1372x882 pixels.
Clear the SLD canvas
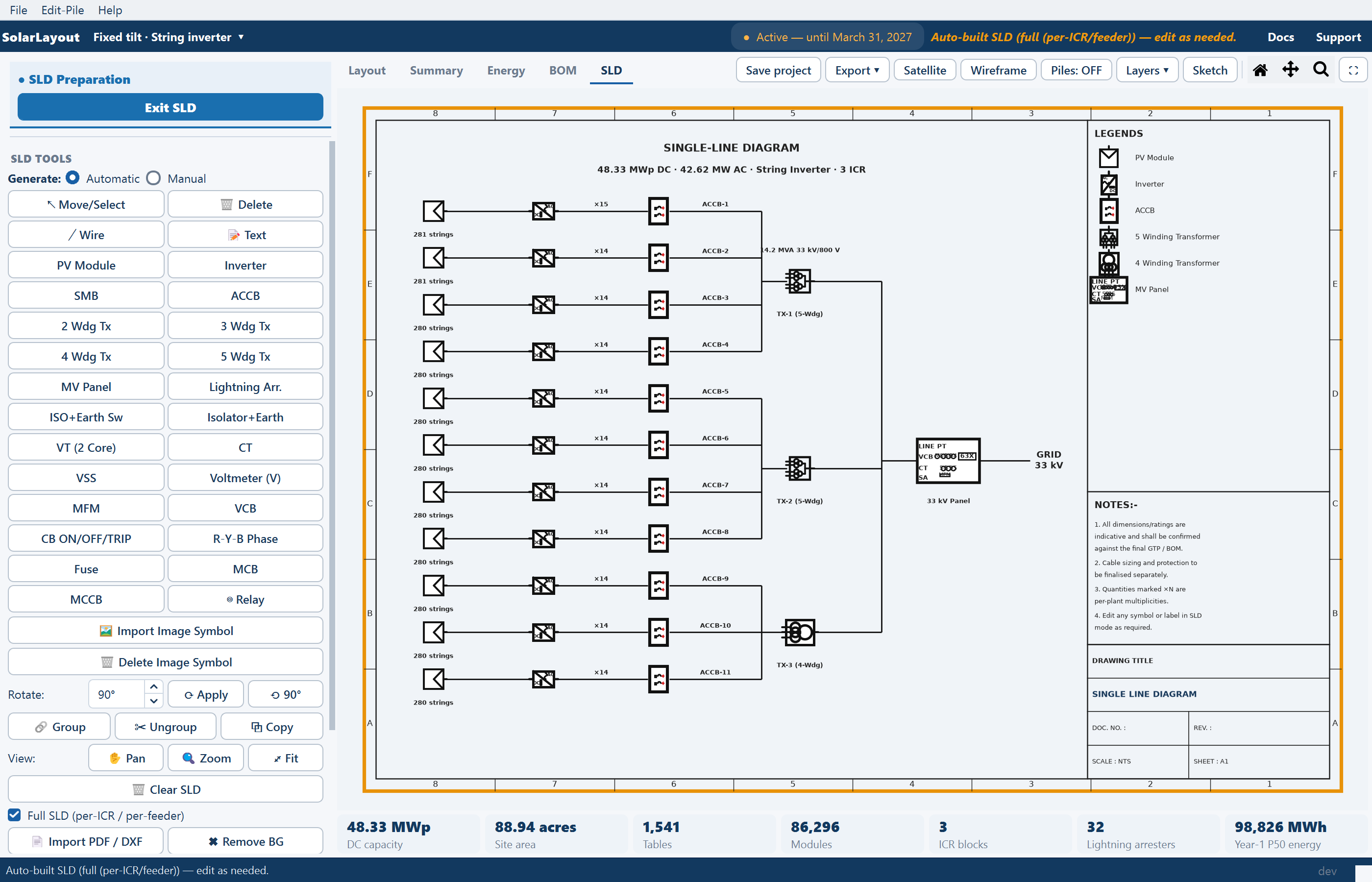tap(166, 789)
